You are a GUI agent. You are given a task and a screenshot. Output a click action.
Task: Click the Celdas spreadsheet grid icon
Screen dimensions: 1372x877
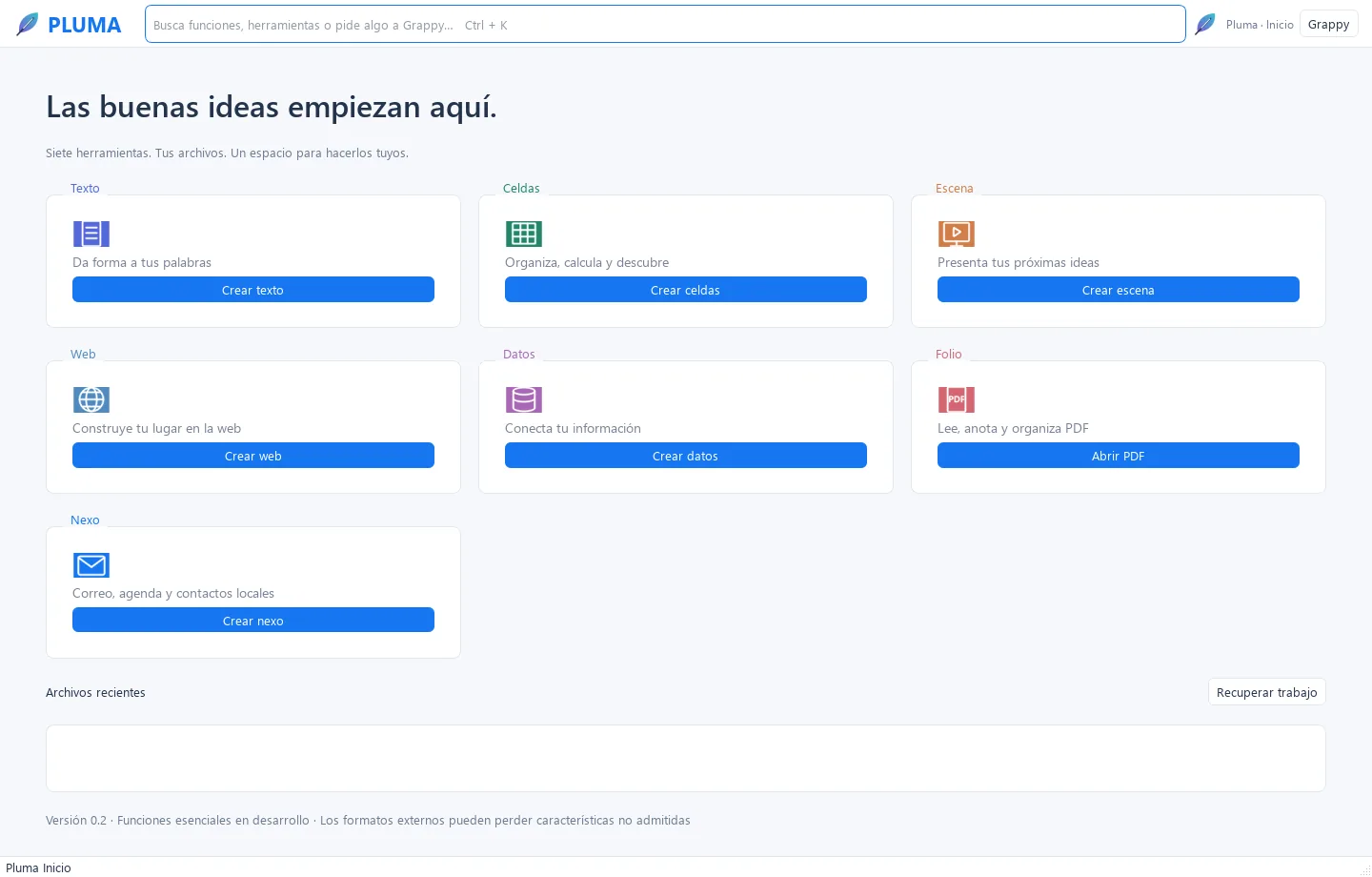524,234
